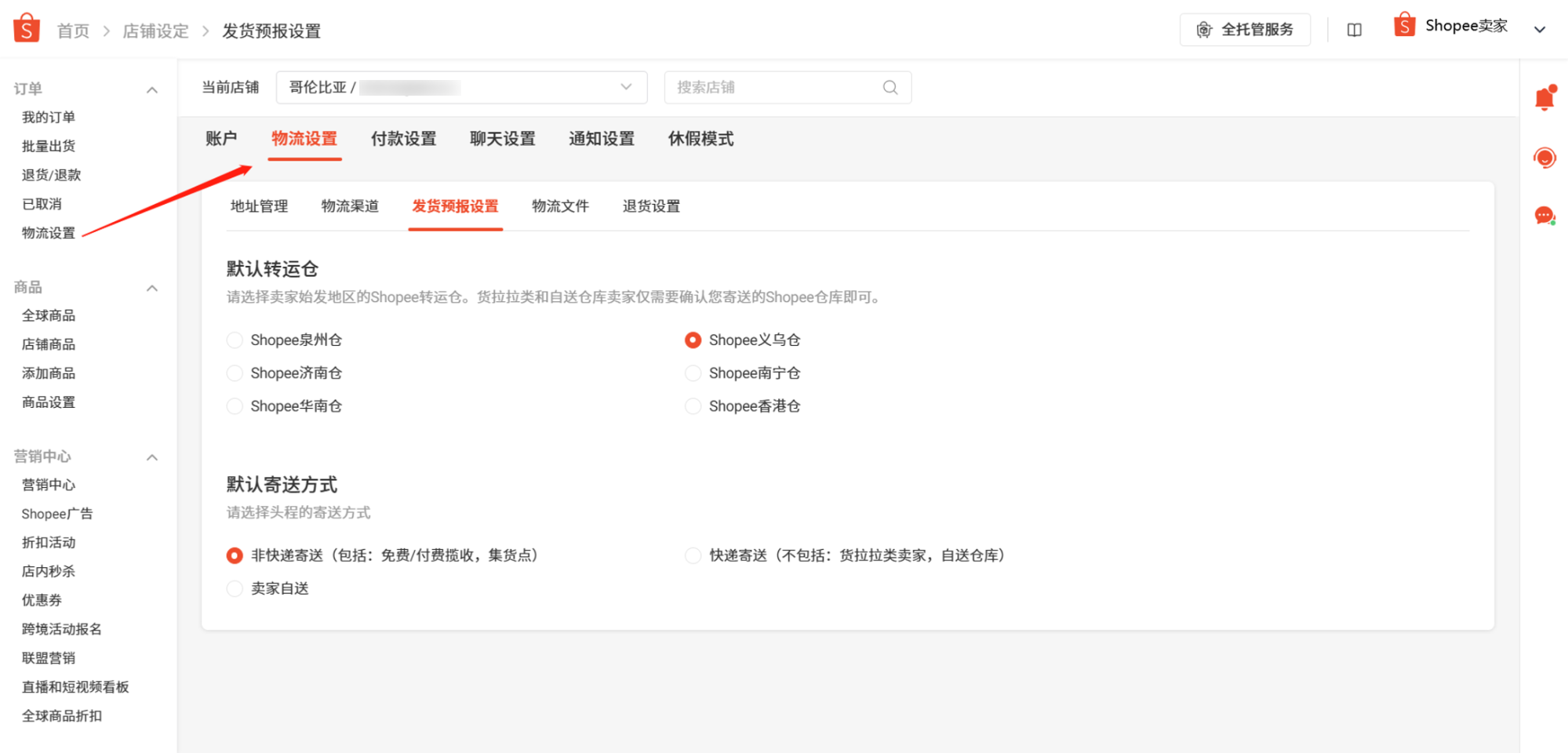
Task: Open the 当前店铺 store dropdown
Action: click(461, 87)
